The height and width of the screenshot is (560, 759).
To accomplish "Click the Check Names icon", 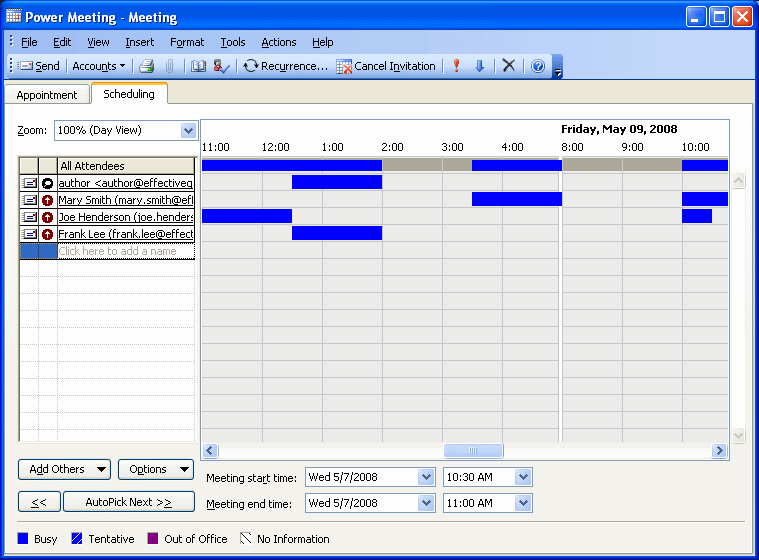I will pyautogui.click(x=221, y=66).
